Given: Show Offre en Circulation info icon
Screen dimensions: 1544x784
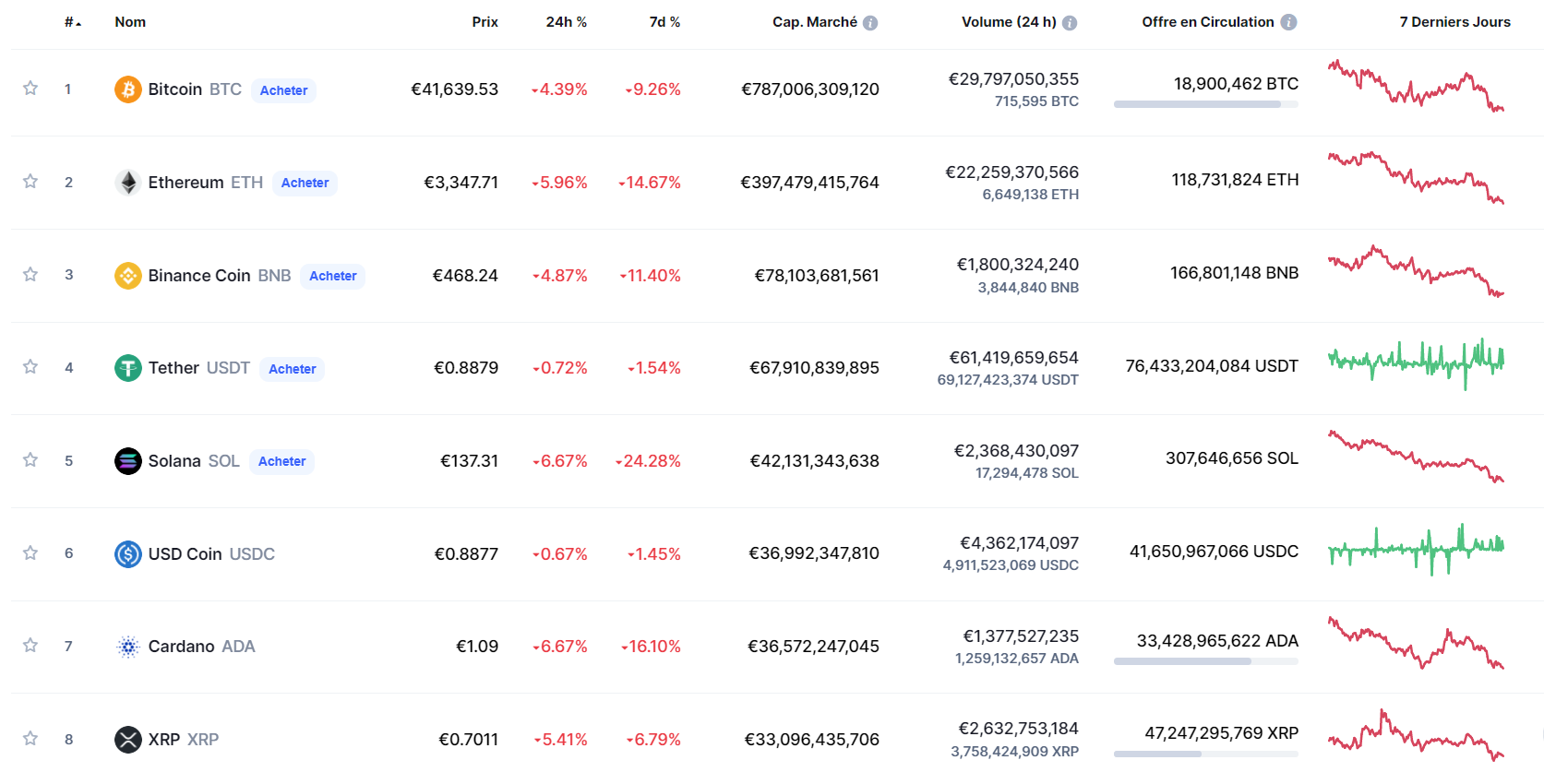Looking at the screenshot, I should point(1288,22).
